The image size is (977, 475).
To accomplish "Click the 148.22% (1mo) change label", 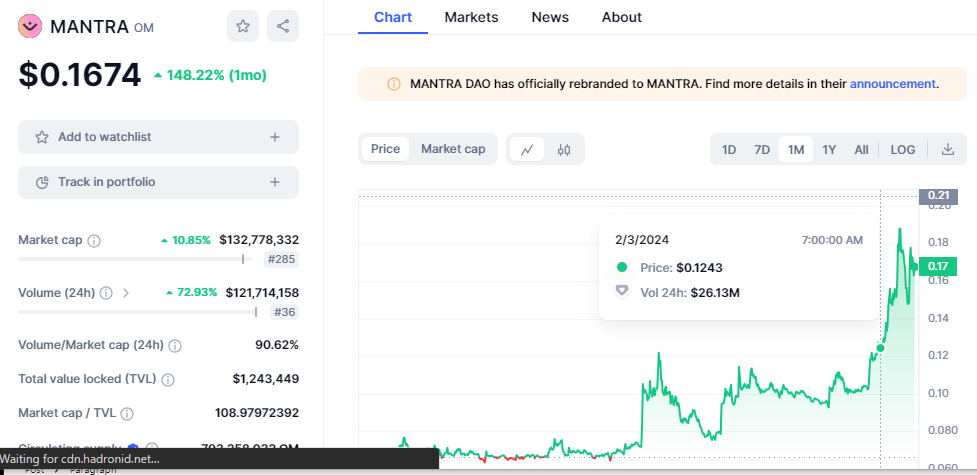I will pyautogui.click(x=211, y=75).
